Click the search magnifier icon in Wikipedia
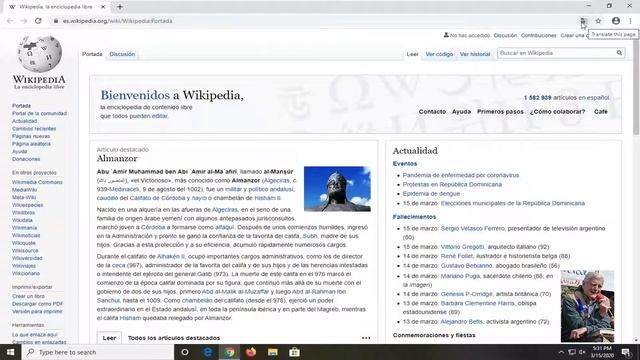 [619, 53]
